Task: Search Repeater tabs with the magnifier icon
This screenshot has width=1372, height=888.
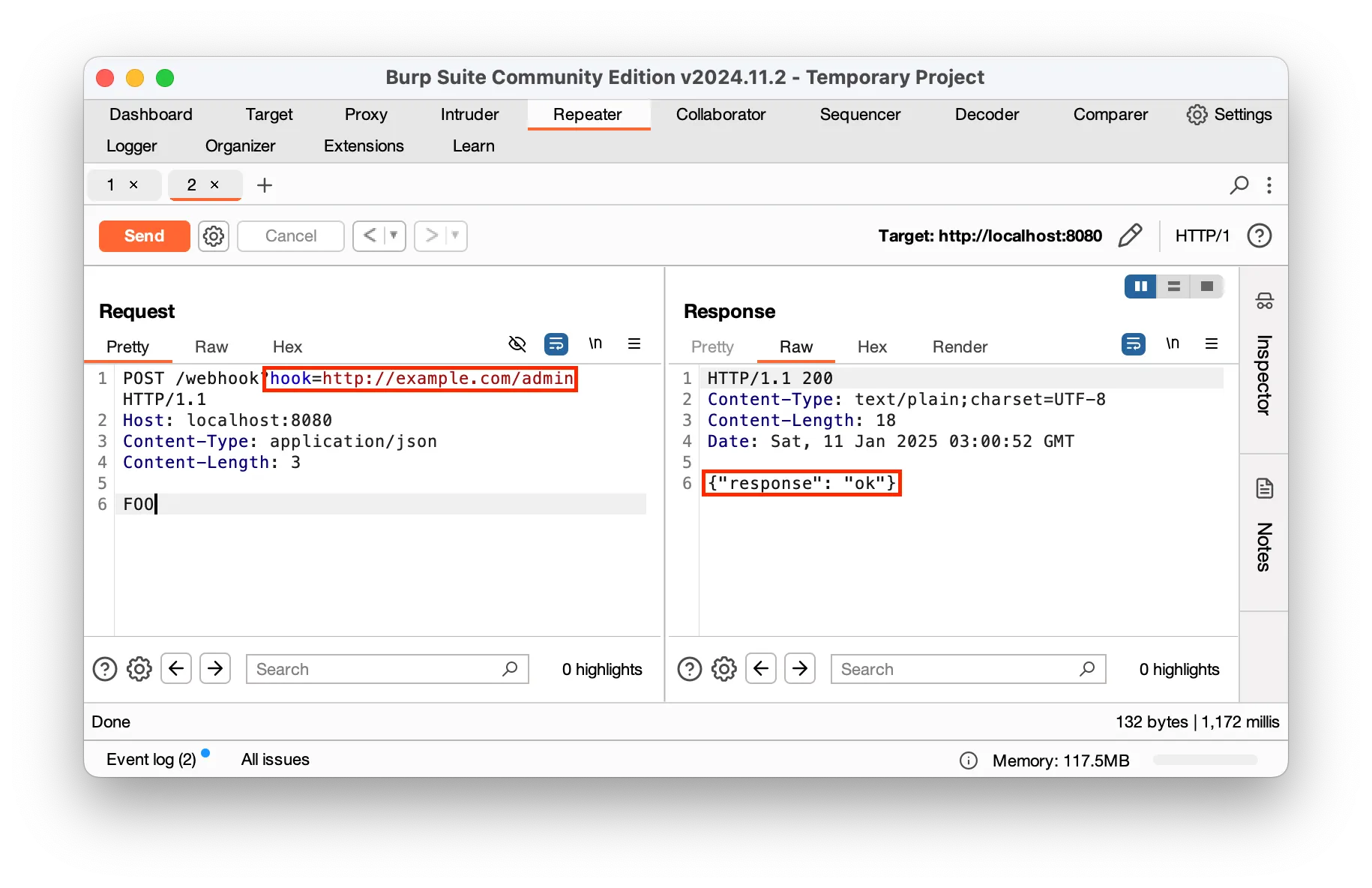Action: click(1239, 184)
